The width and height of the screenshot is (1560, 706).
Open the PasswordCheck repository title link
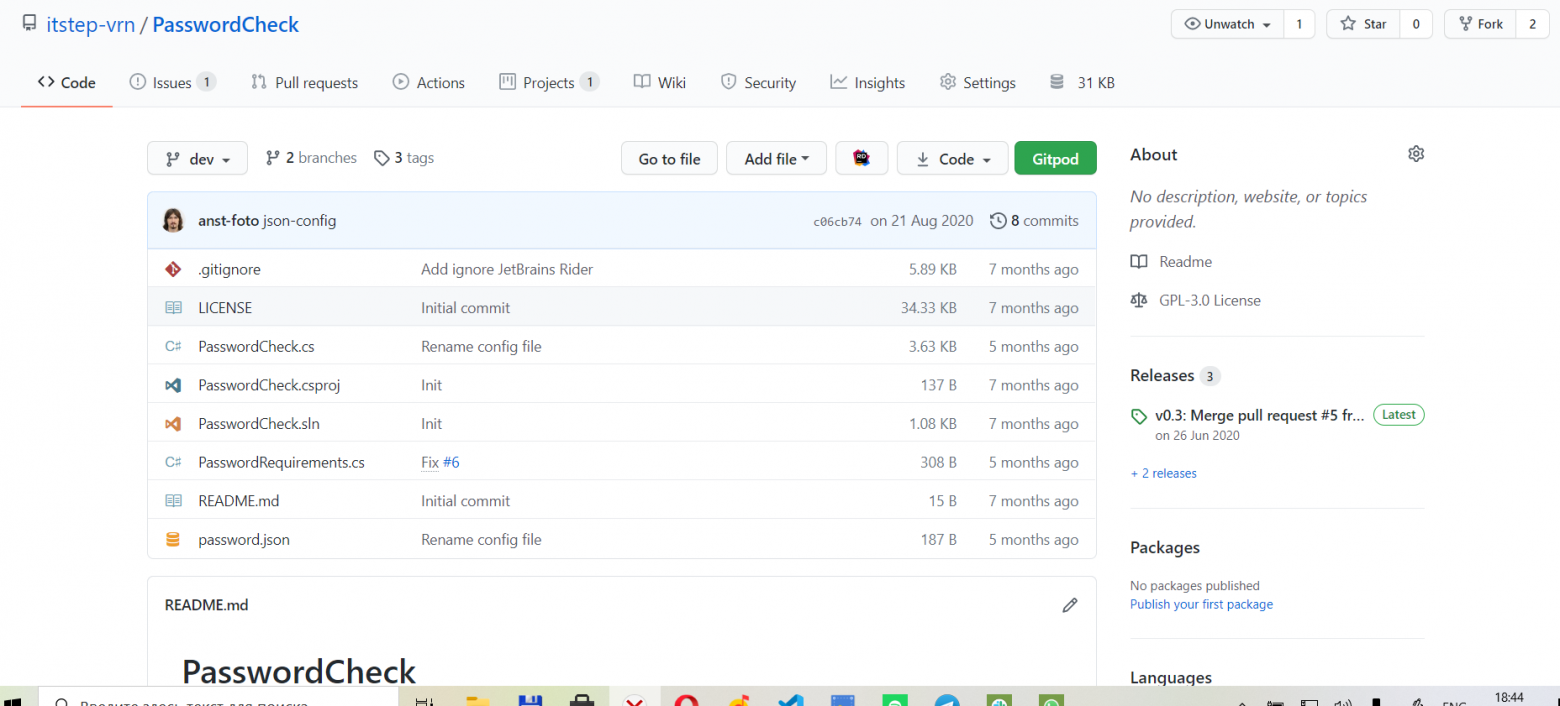226,24
